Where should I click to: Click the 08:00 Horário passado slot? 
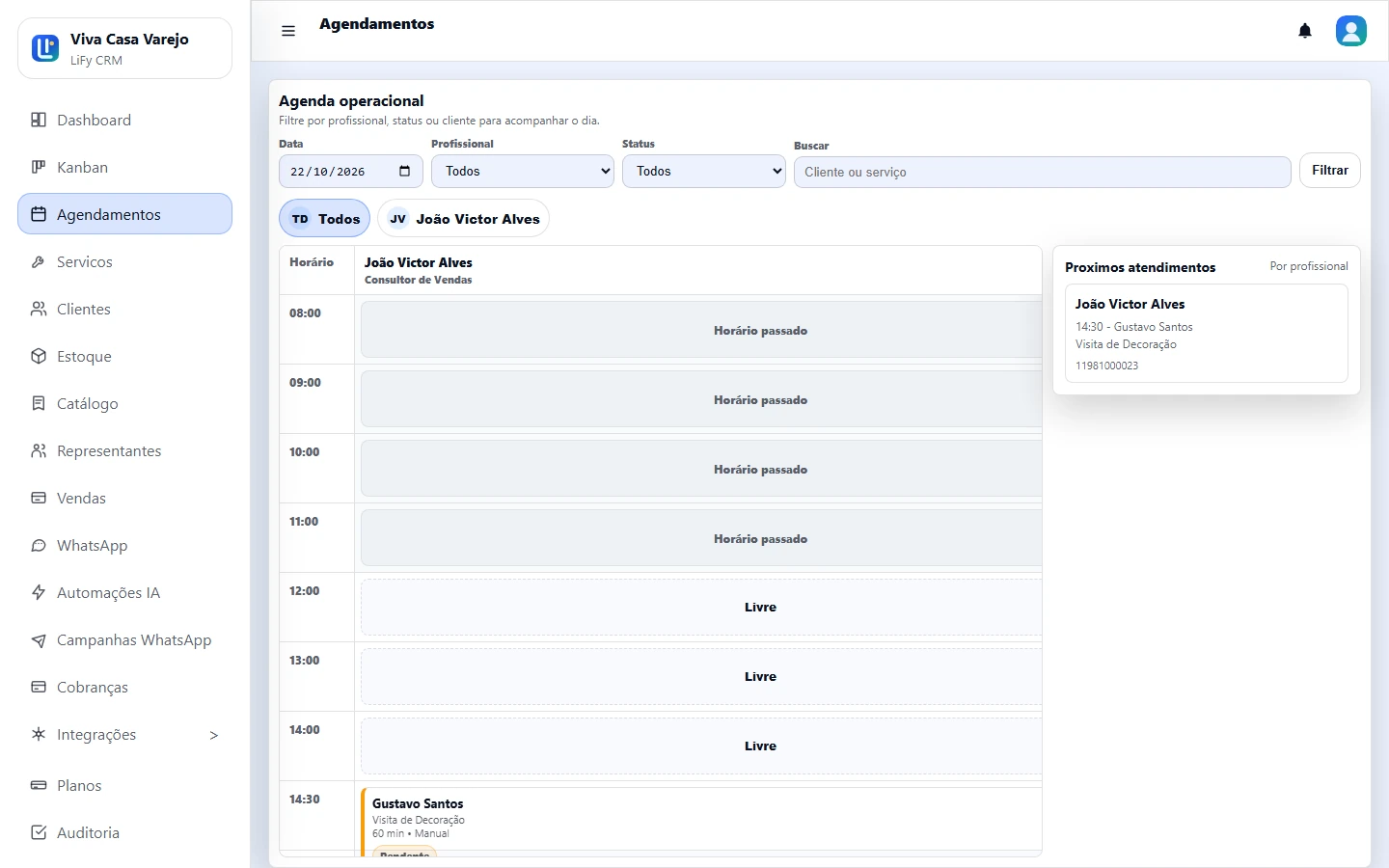coord(701,330)
